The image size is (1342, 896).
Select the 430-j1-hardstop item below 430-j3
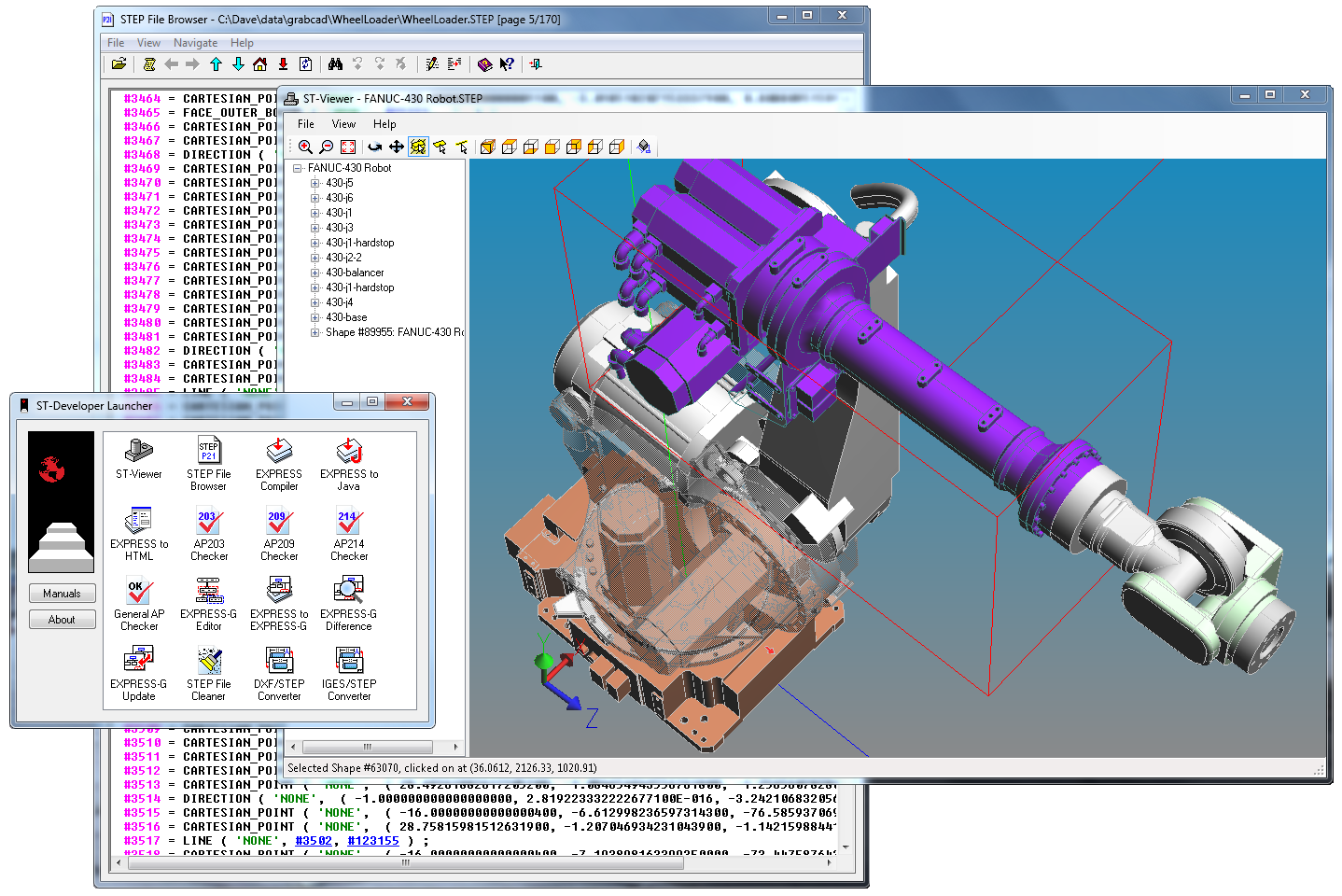click(x=360, y=243)
